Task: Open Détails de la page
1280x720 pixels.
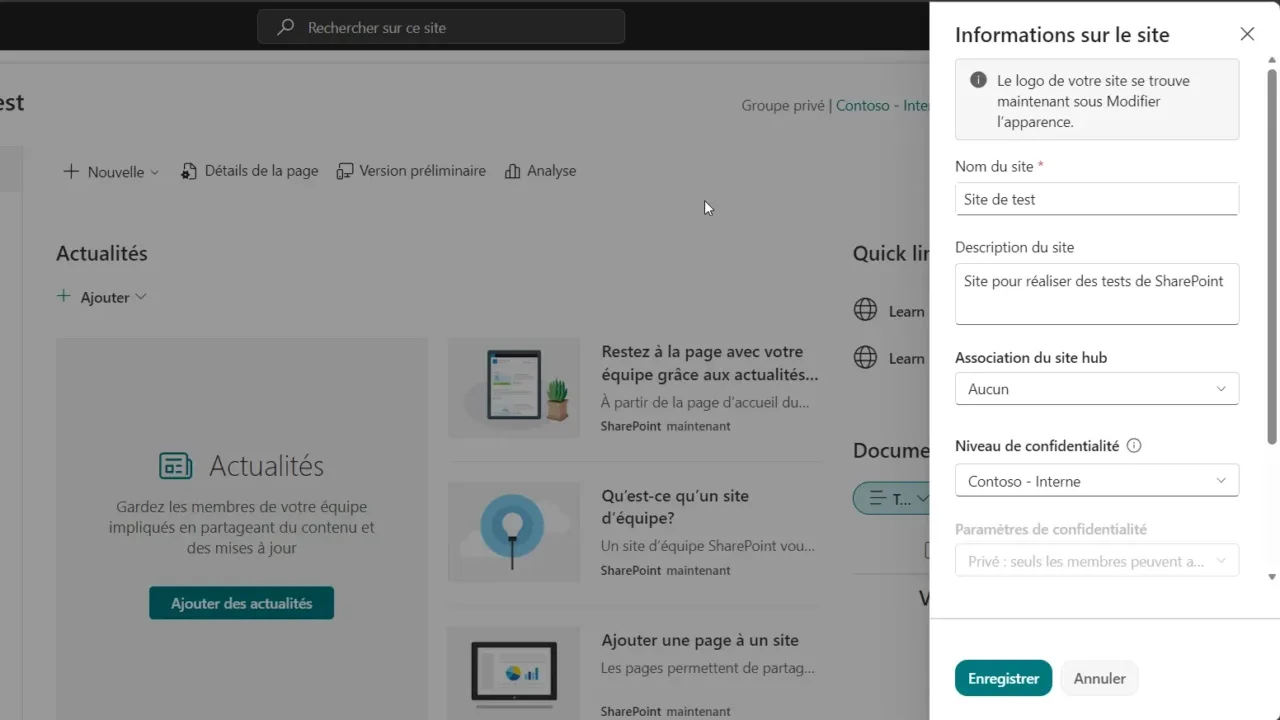Action: (x=249, y=171)
